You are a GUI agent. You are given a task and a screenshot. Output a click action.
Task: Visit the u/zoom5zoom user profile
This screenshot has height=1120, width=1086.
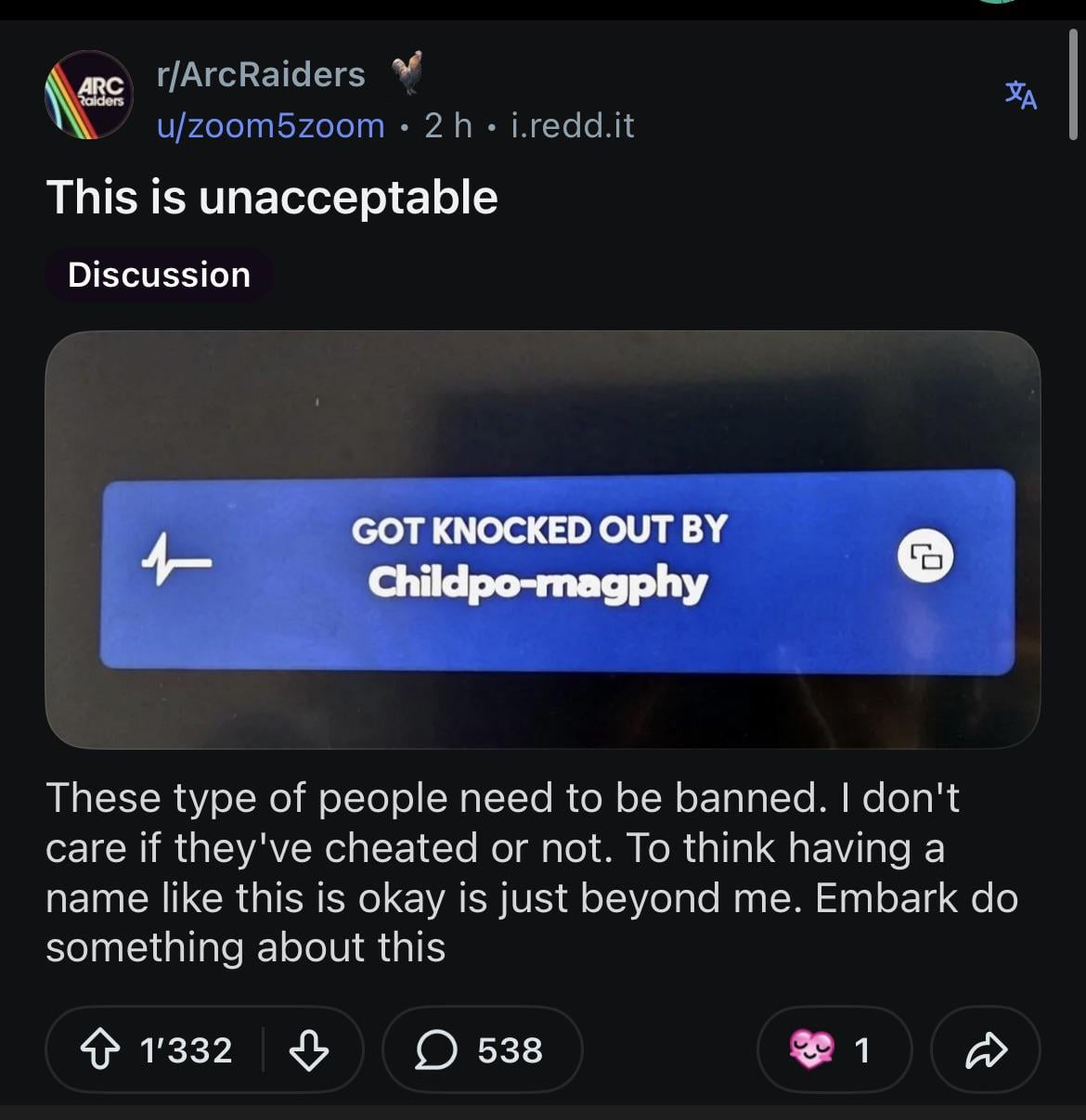click(270, 125)
